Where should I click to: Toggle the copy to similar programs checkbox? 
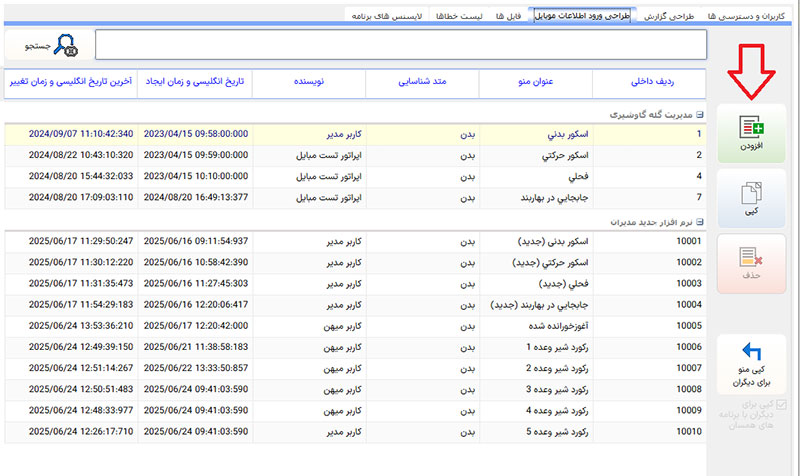[781, 405]
